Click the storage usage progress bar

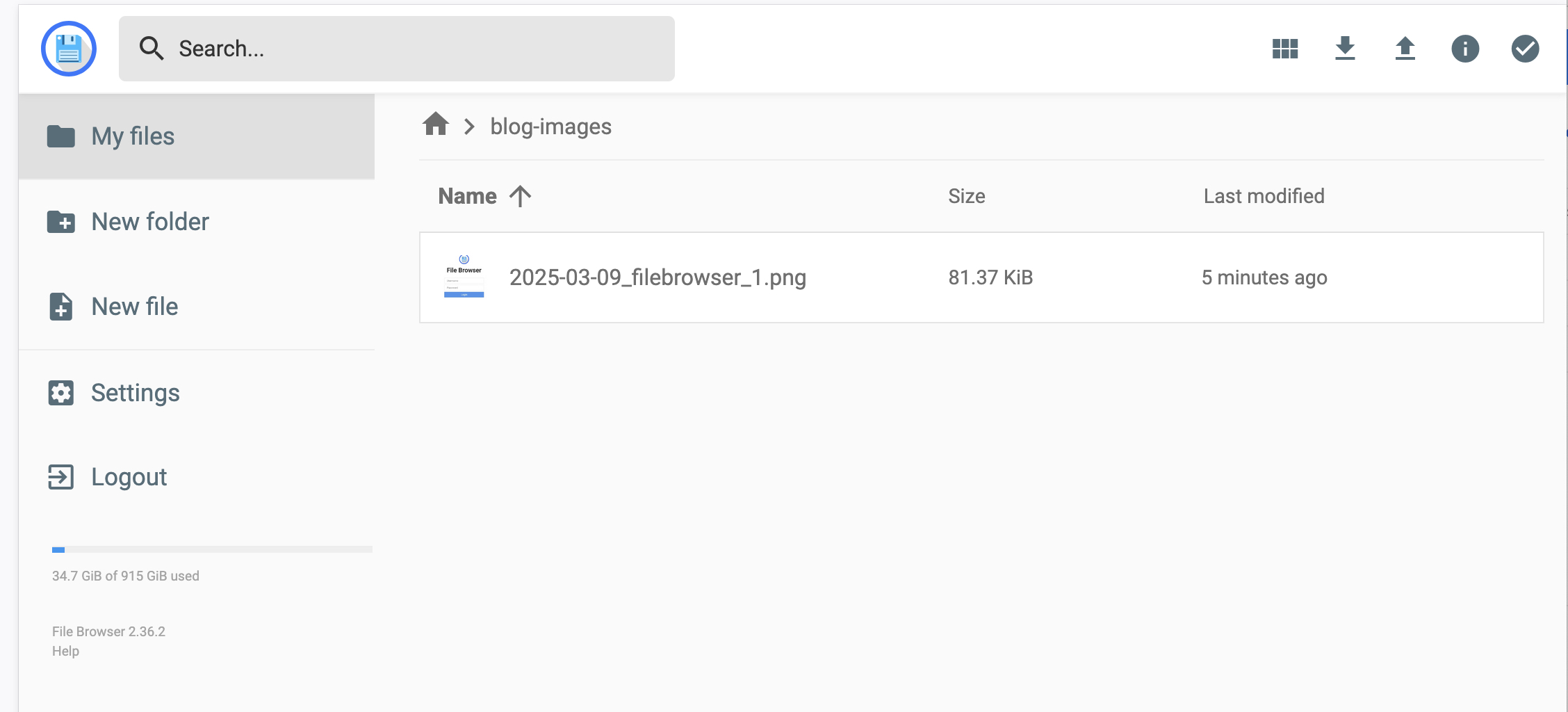click(x=212, y=549)
